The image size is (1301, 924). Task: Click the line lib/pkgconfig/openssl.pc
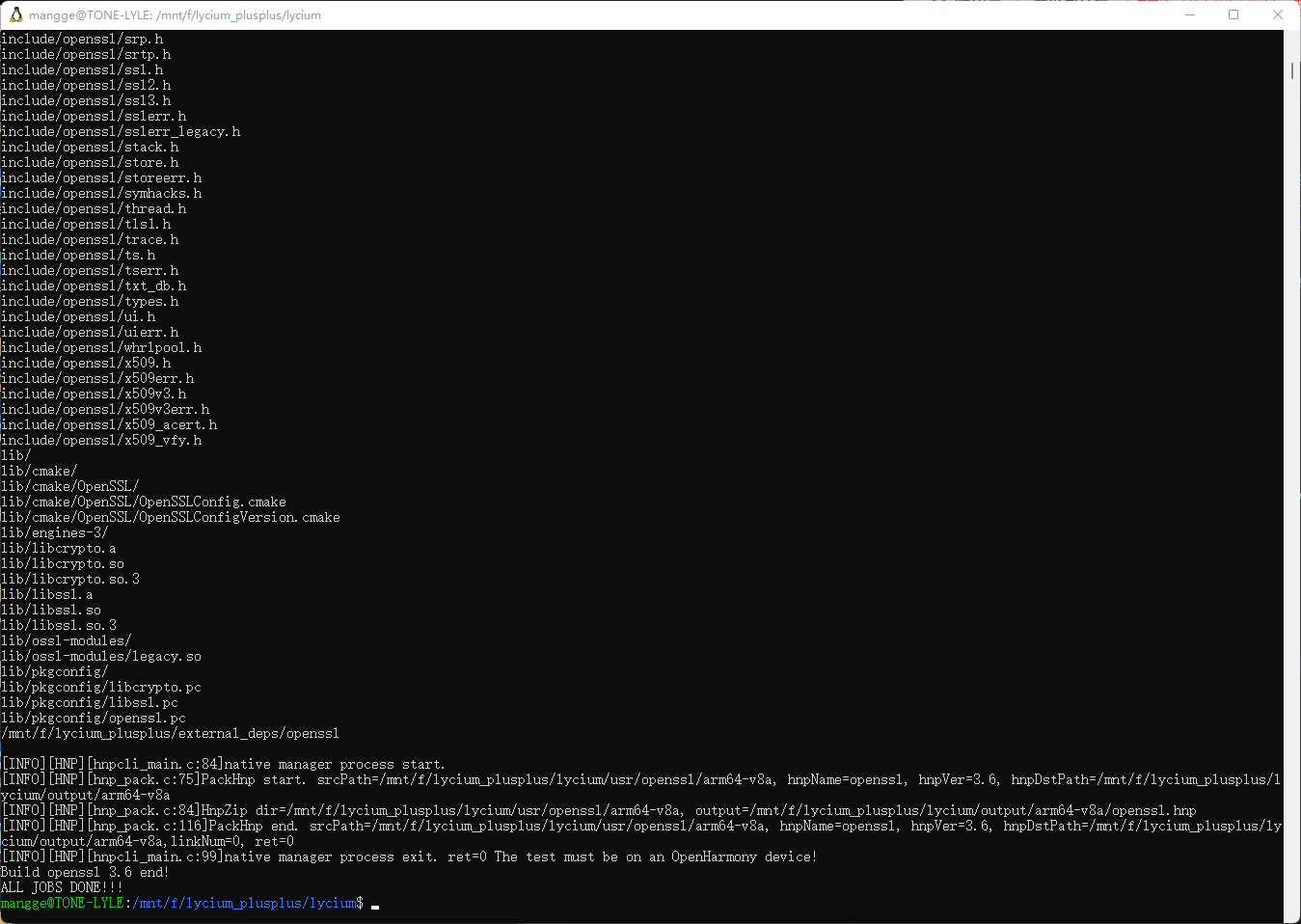[x=94, y=719]
